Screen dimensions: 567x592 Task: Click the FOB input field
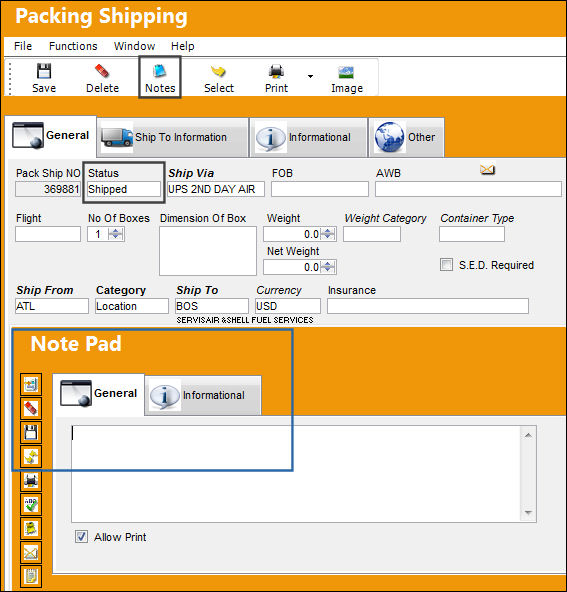[320, 189]
